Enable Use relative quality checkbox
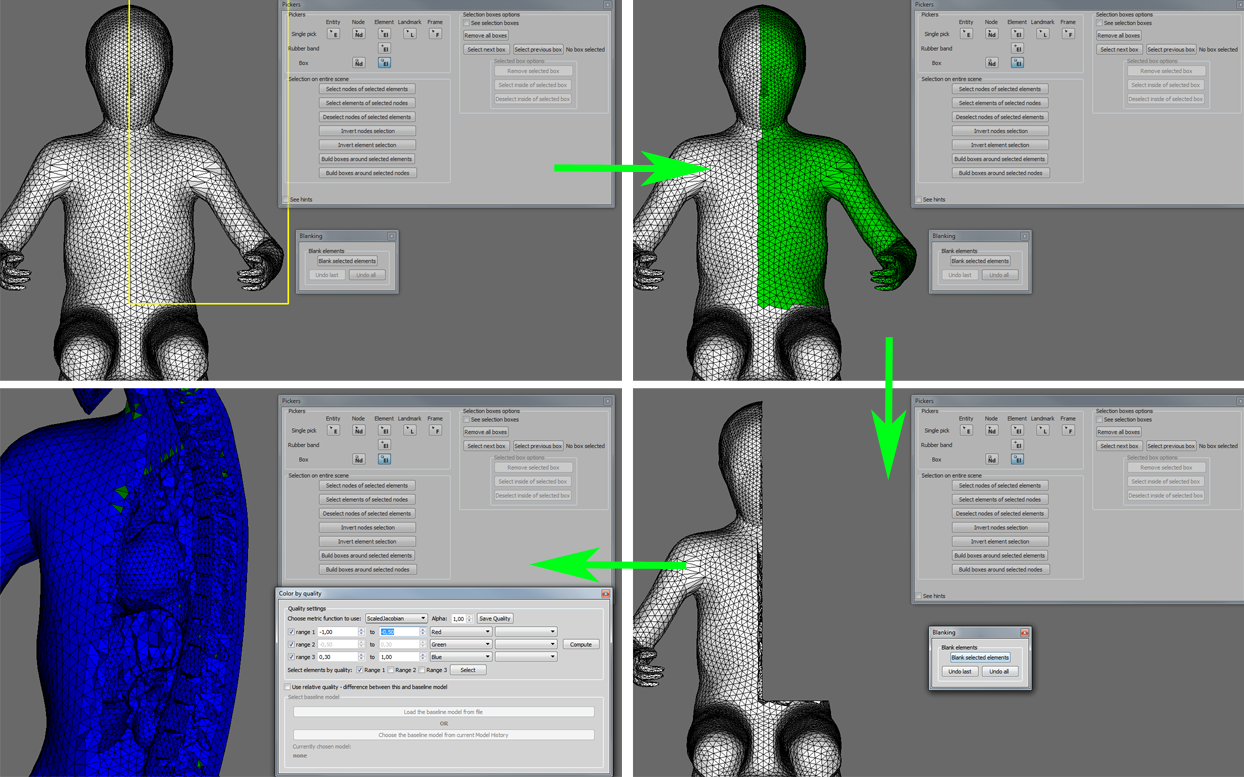This screenshot has height=777, width=1244. coord(288,687)
